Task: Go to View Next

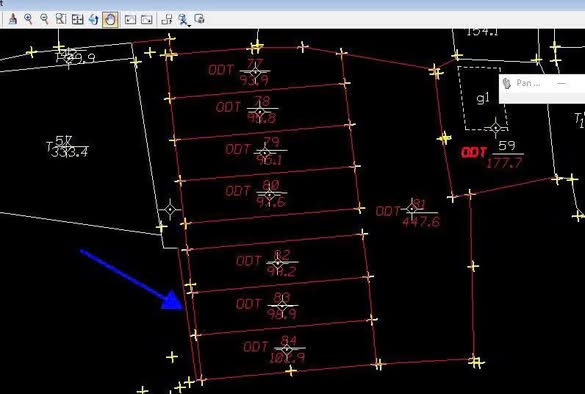Action: point(147,19)
